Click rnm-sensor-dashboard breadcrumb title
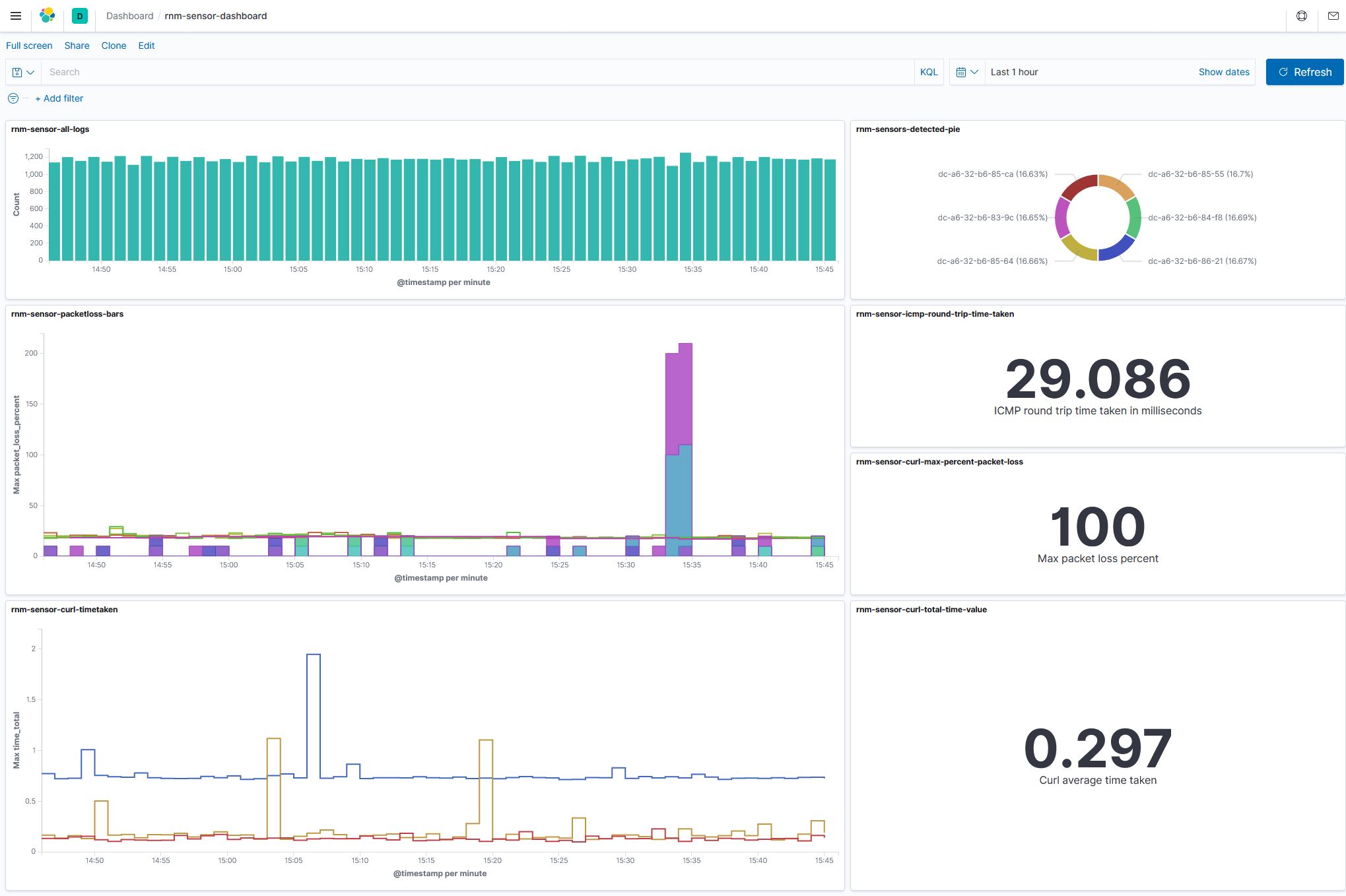 216,16
